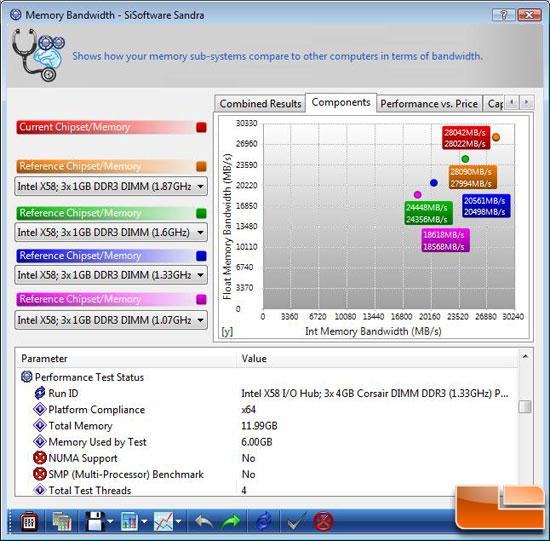Click the red NUMA Support icon
Image resolution: width=550 pixels, height=541 pixels.
[x=40, y=458]
